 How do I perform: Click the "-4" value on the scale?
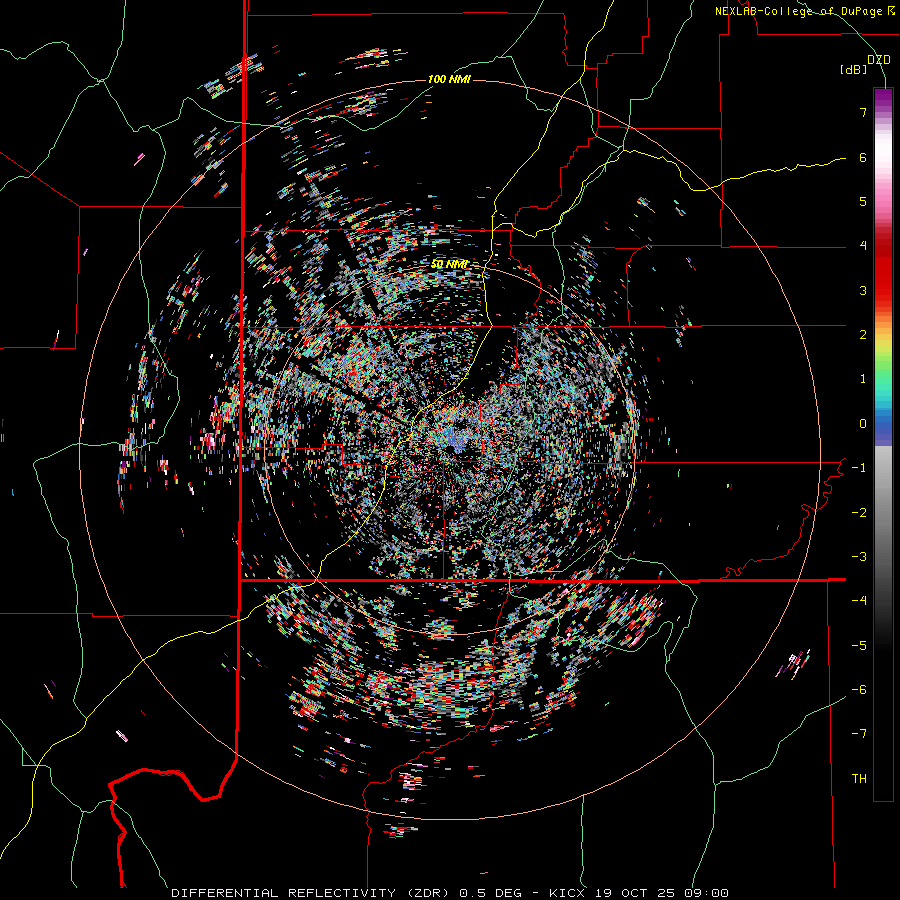point(859,601)
